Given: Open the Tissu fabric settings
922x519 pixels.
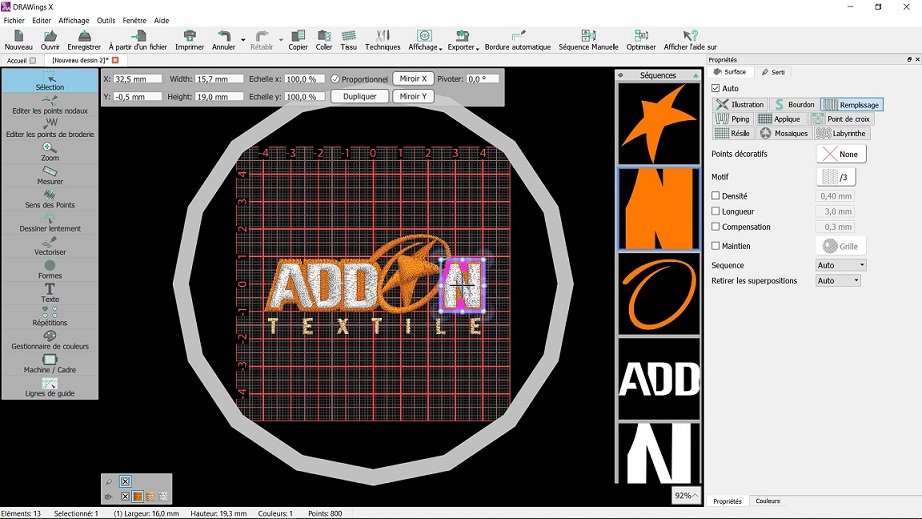Looking at the screenshot, I should point(349,40).
